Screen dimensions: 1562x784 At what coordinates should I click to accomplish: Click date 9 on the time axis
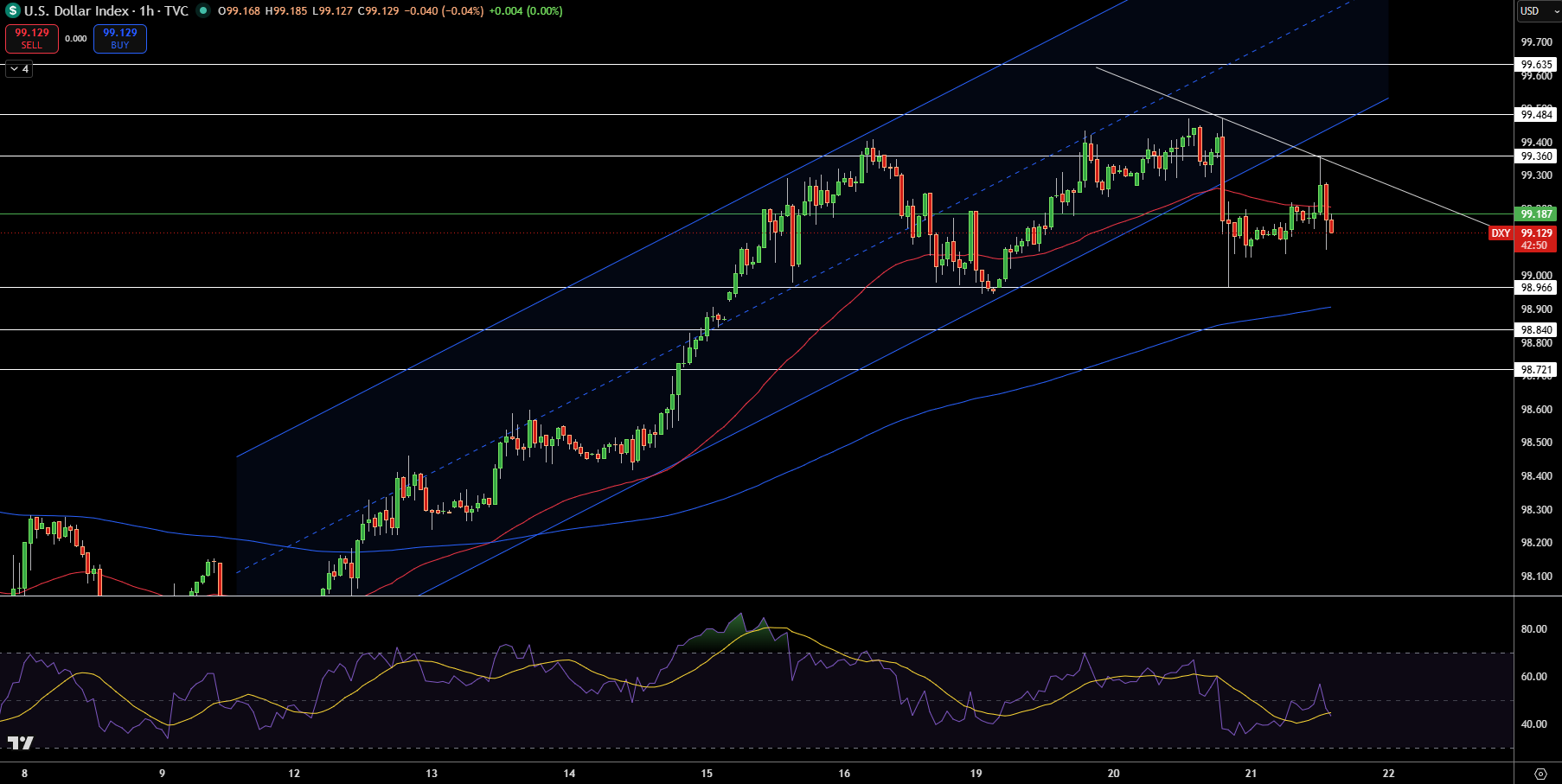[162, 774]
